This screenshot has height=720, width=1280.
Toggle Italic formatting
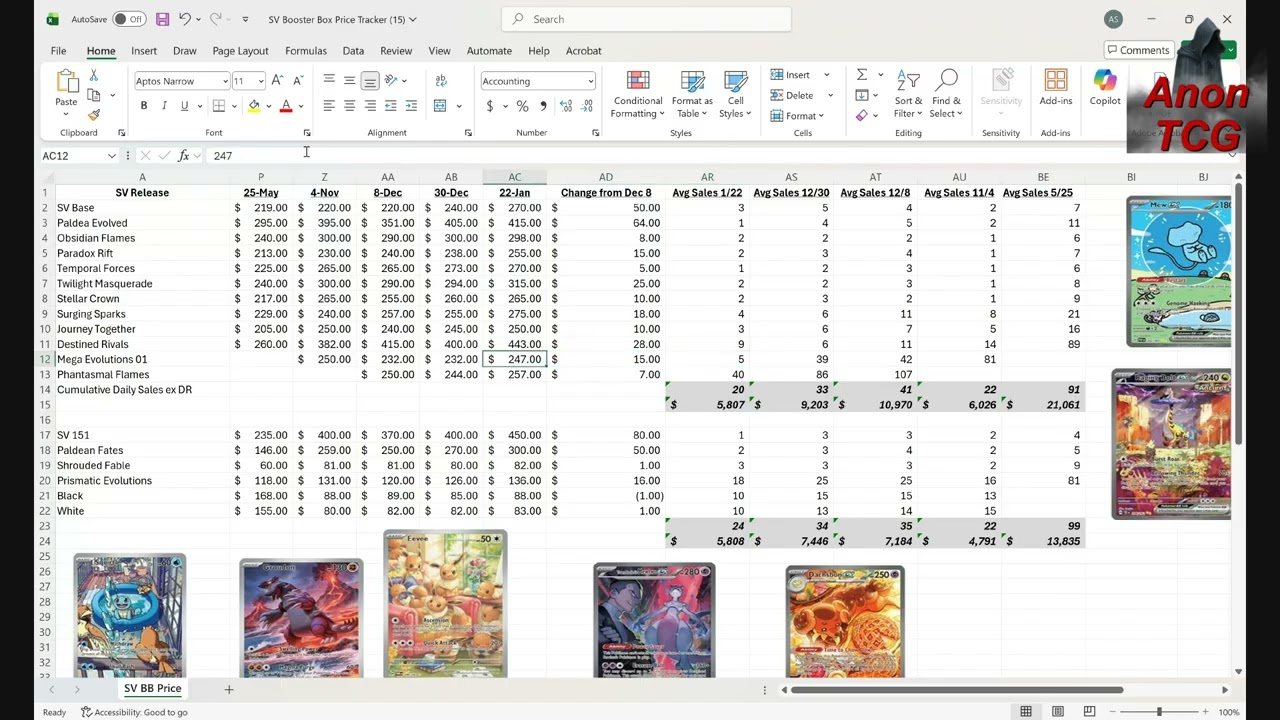pos(164,106)
